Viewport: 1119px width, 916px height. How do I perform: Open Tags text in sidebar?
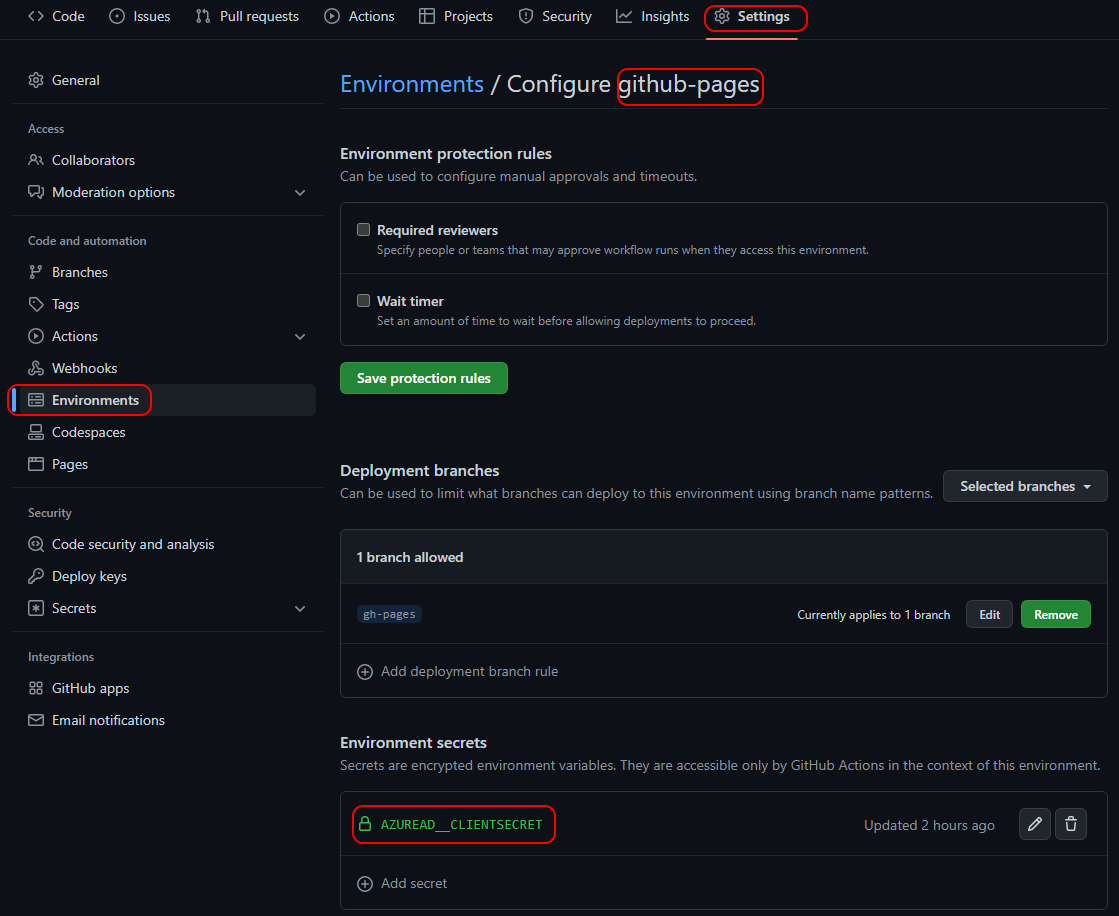(66, 304)
